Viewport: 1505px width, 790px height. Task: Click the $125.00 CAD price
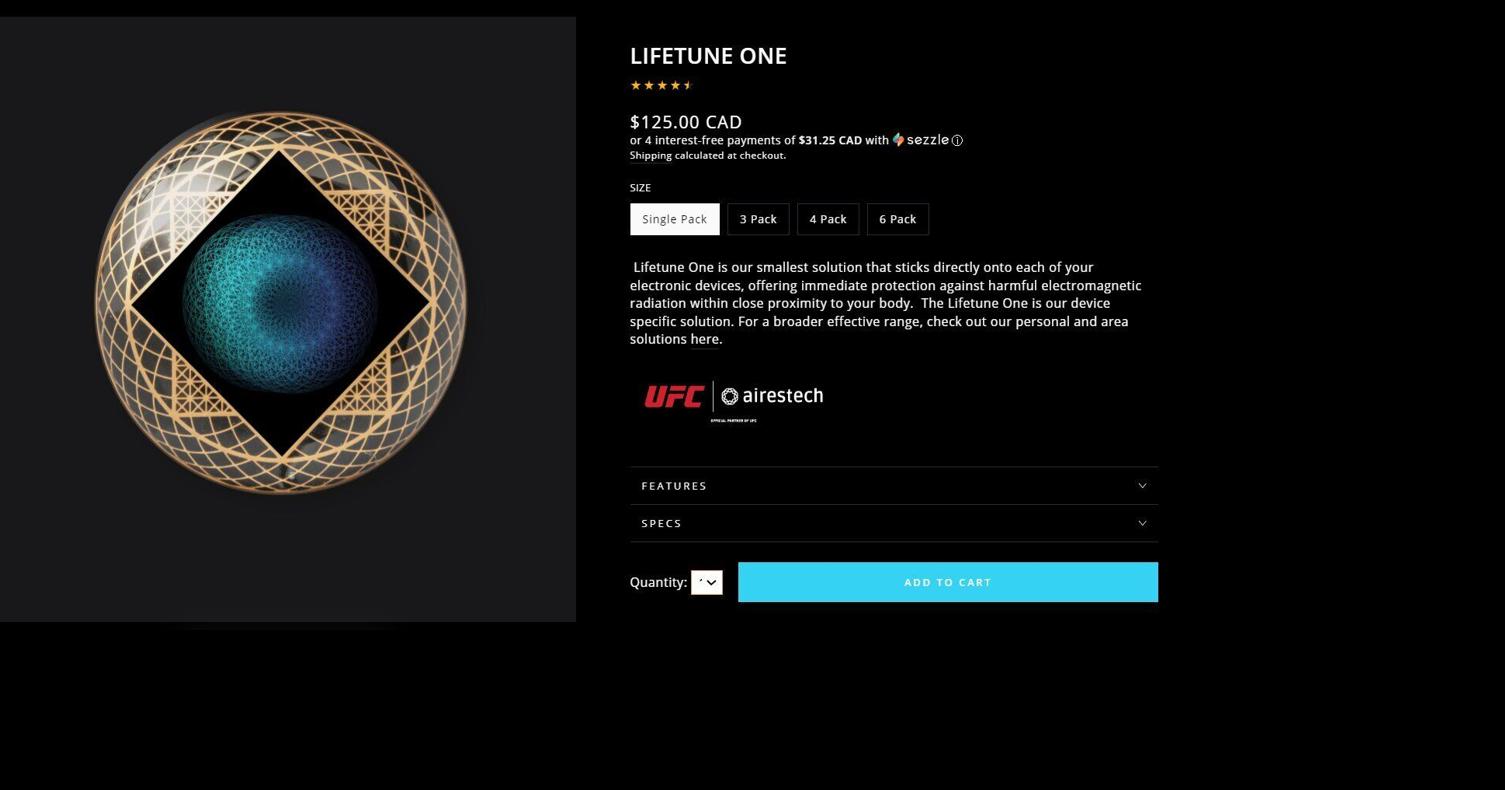[x=685, y=122]
